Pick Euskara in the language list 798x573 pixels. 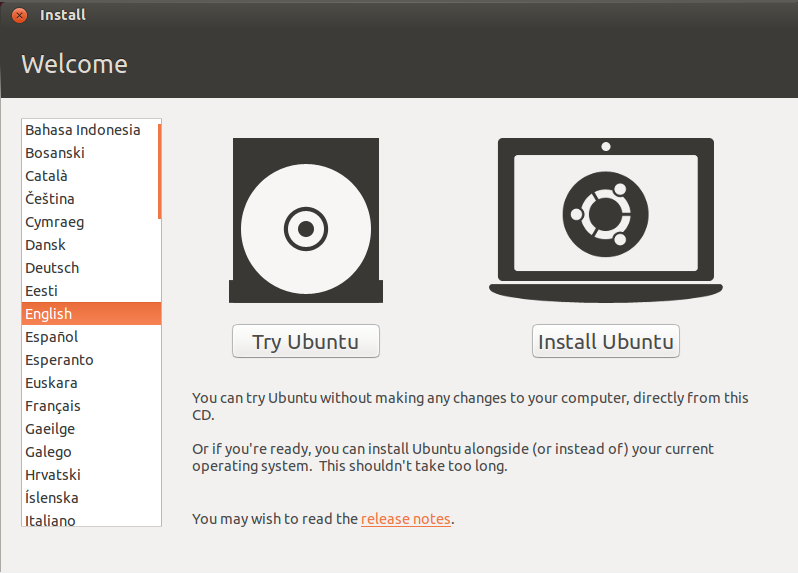(91, 383)
